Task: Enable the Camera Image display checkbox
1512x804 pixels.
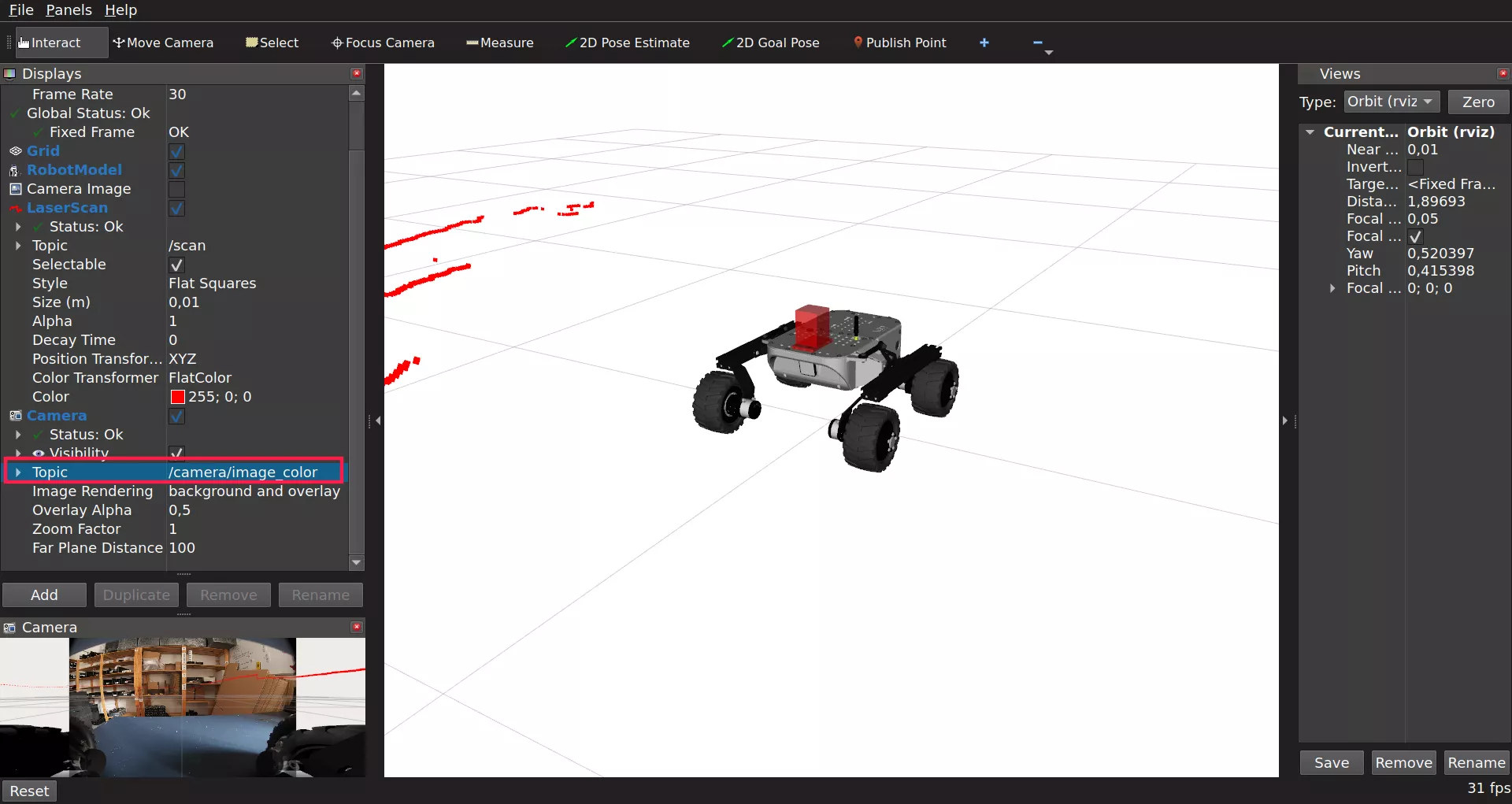Action: [x=177, y=189]
